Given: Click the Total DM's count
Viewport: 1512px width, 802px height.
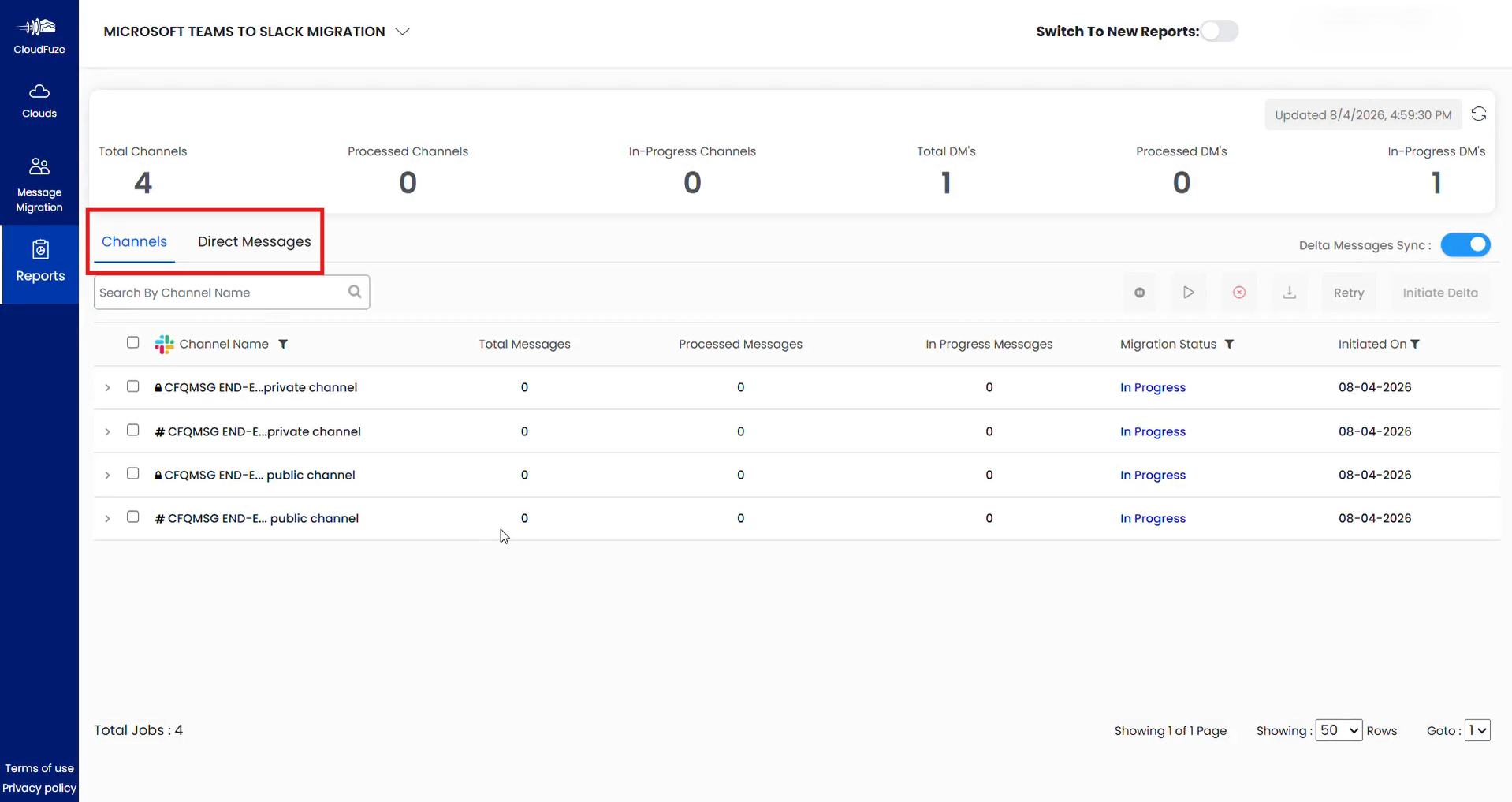Looking at the screenshot, I should pos(946,183).
